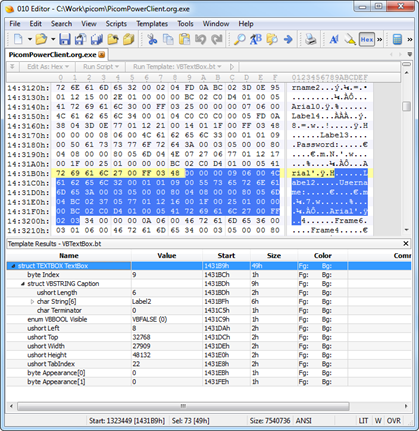Screen dimensions: 419x431
Task: Expand the overflow chevron after Calculator
Action: tap(410, 39)
